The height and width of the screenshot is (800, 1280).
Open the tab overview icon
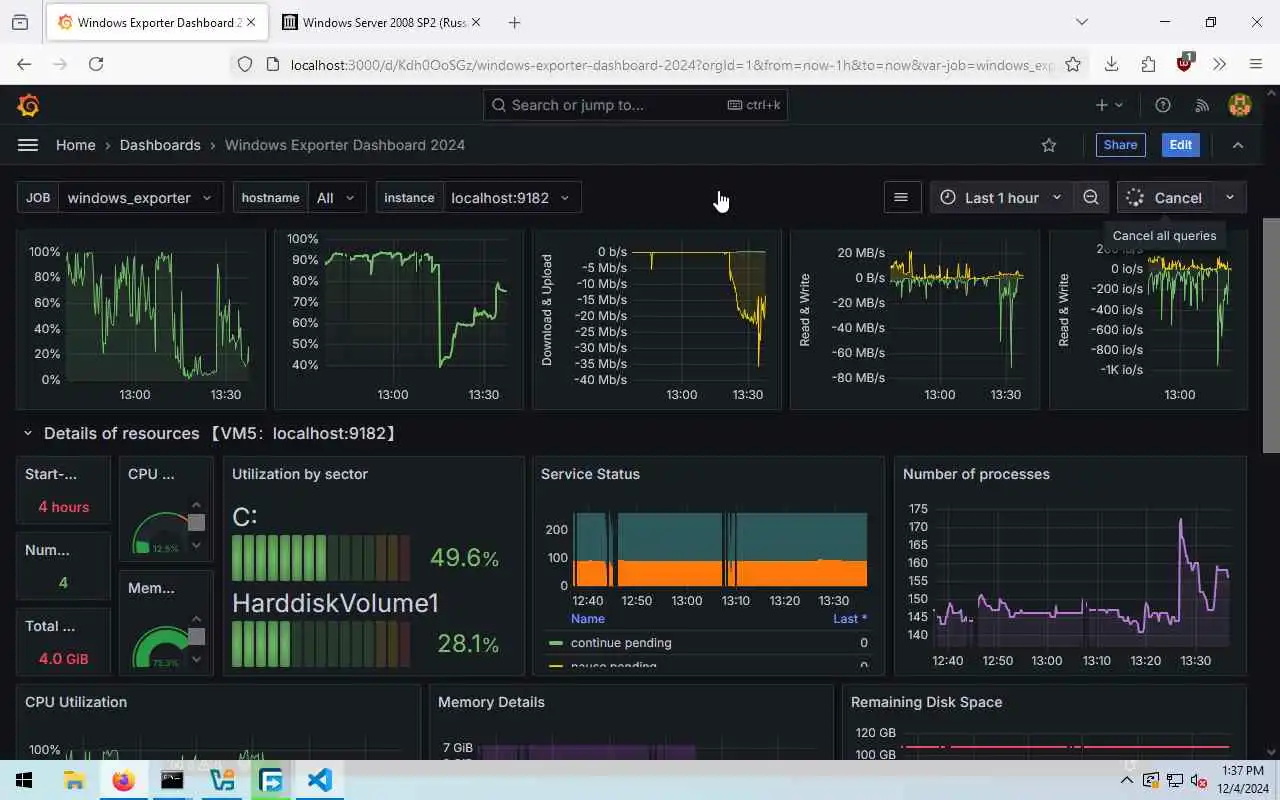tap(20, 22)
